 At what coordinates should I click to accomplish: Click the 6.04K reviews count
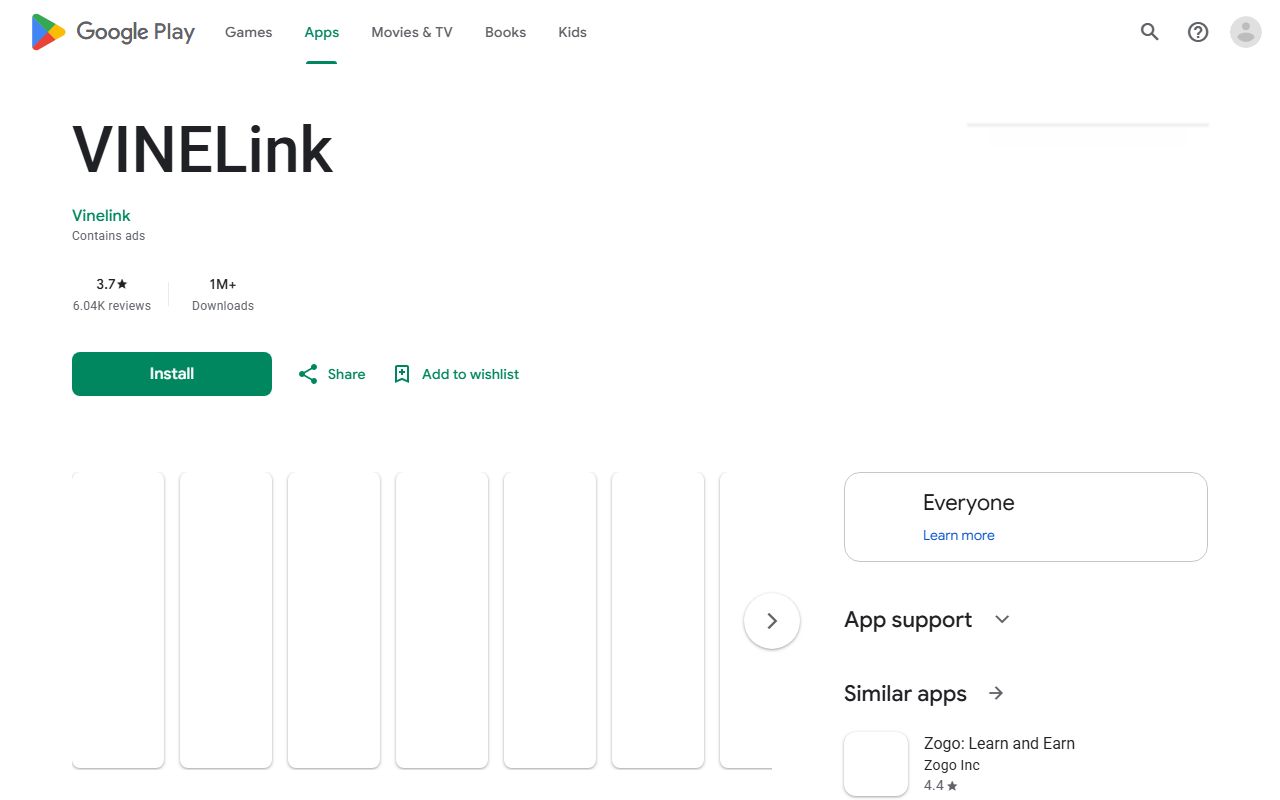[112, 306]
